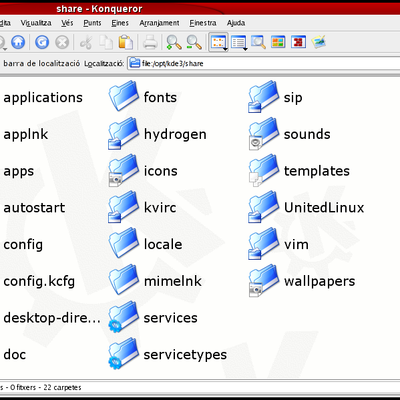The width and height of the screenshot is (400, 400).
Task: Select the mimelnk folder icon
Action: pyautogui.click(x=124, y=280)
